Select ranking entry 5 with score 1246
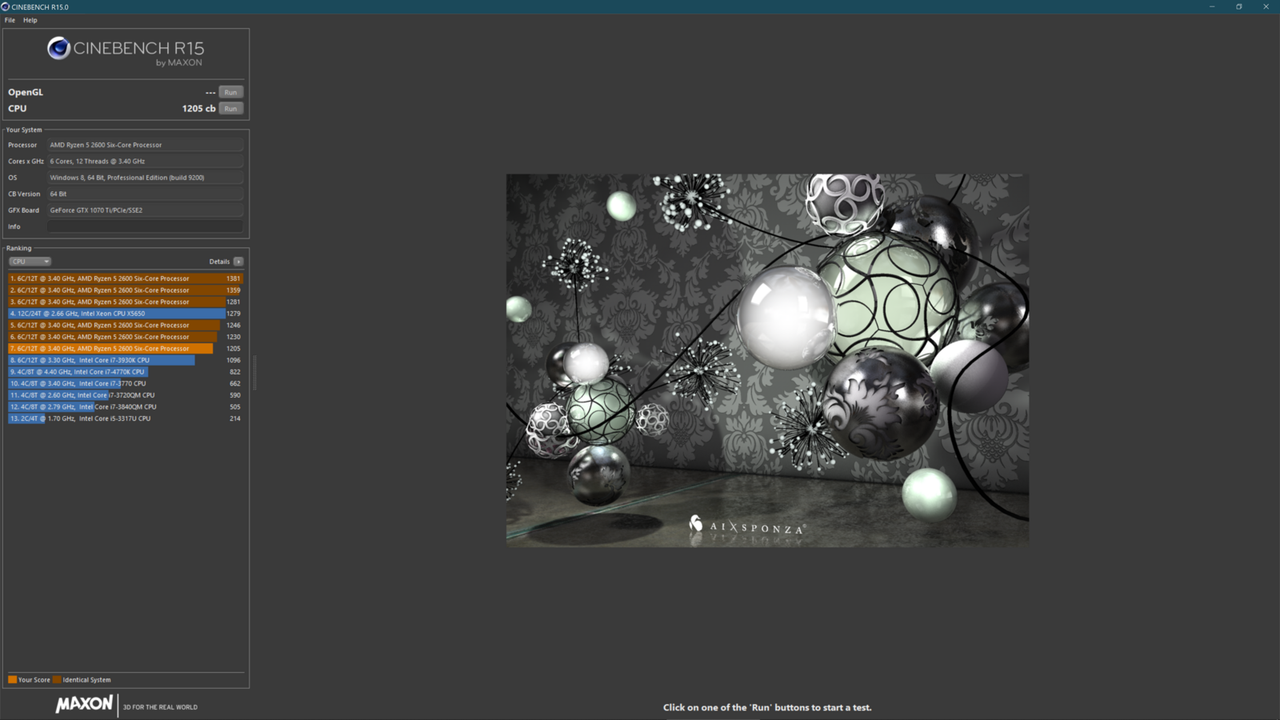This screenshot has height=720, width=1280. [x=126, y=325]
